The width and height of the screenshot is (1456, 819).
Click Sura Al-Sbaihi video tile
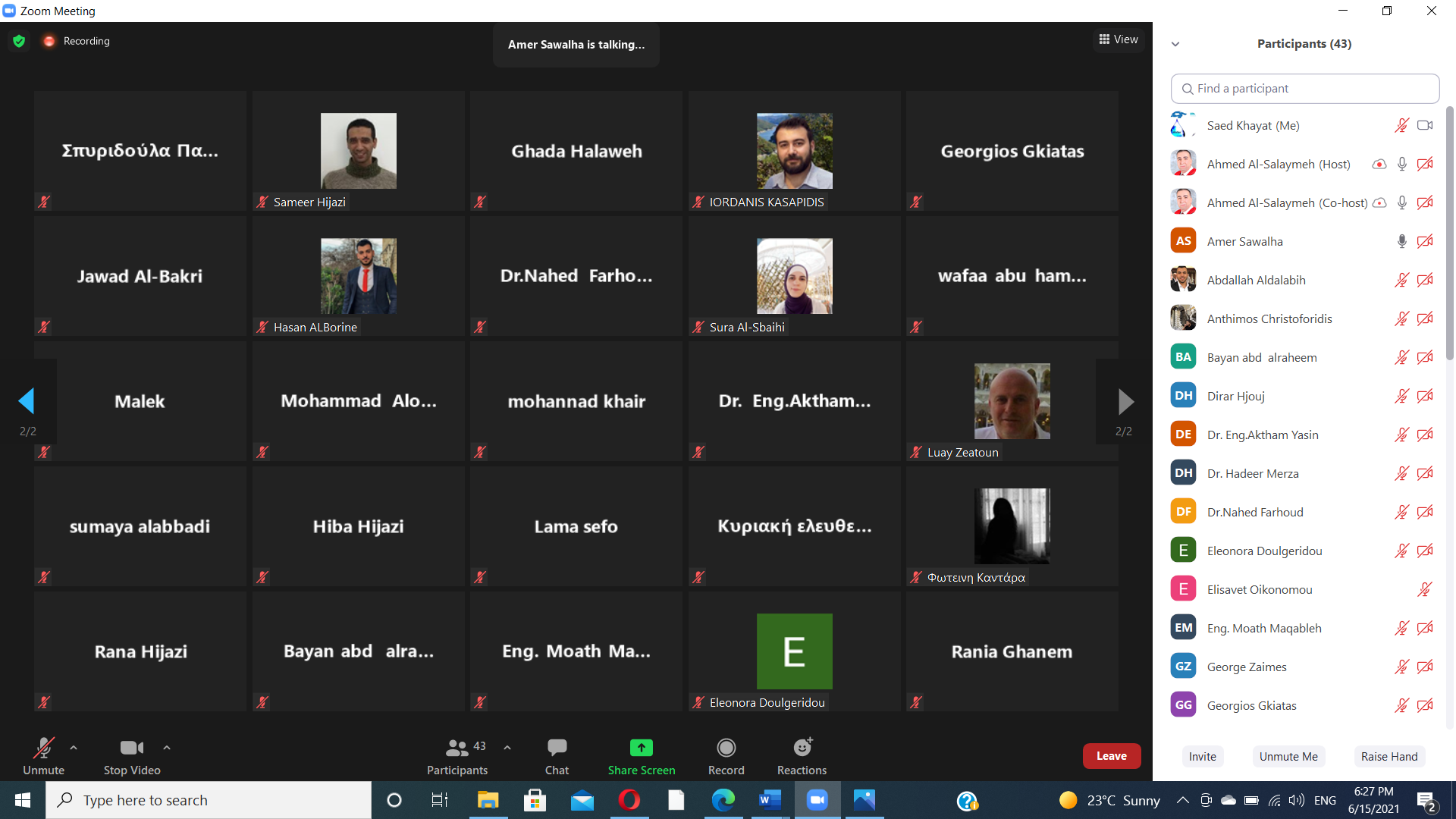click(794, 276)
